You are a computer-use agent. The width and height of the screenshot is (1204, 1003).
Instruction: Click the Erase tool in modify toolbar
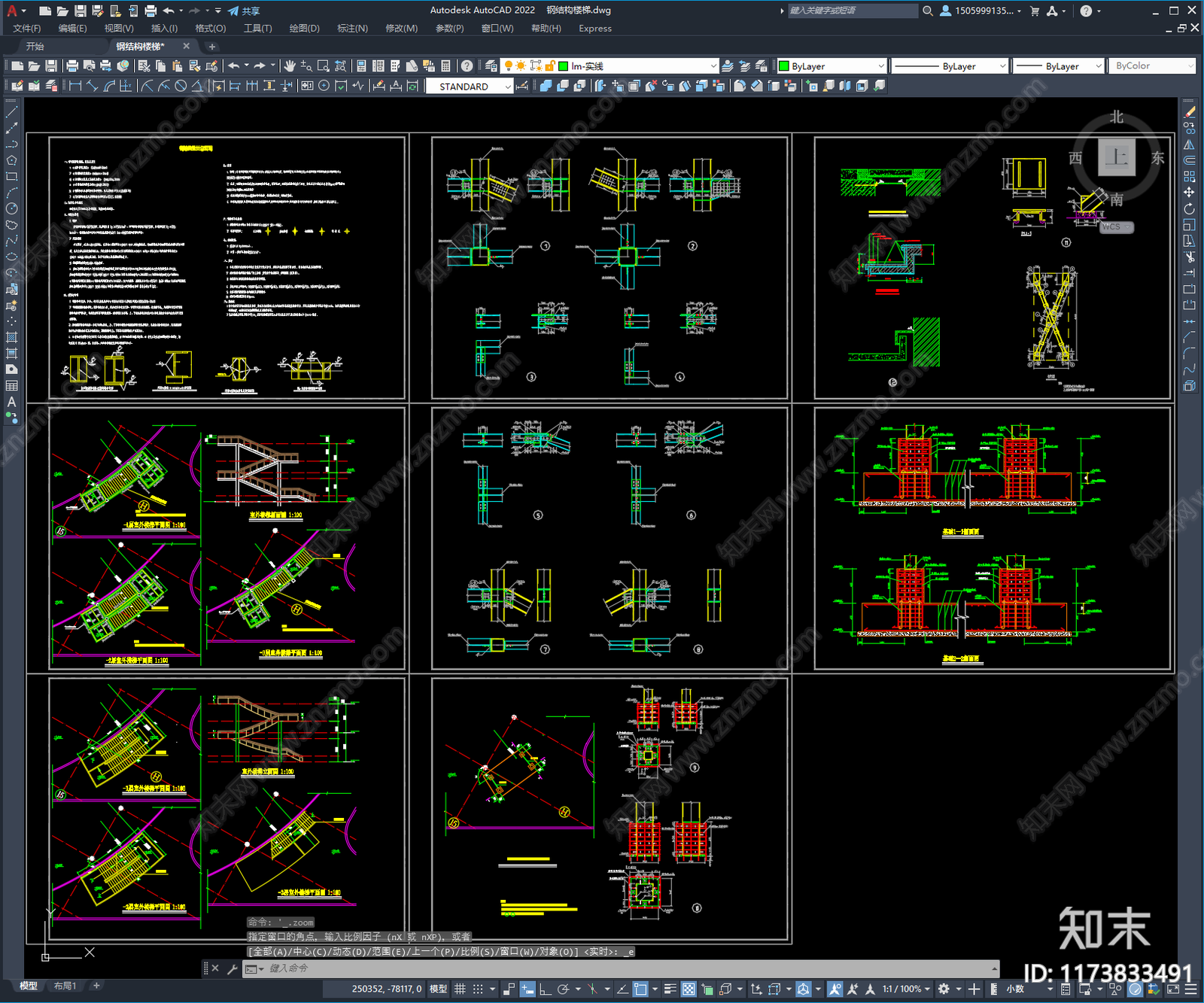pos(1189,112)
